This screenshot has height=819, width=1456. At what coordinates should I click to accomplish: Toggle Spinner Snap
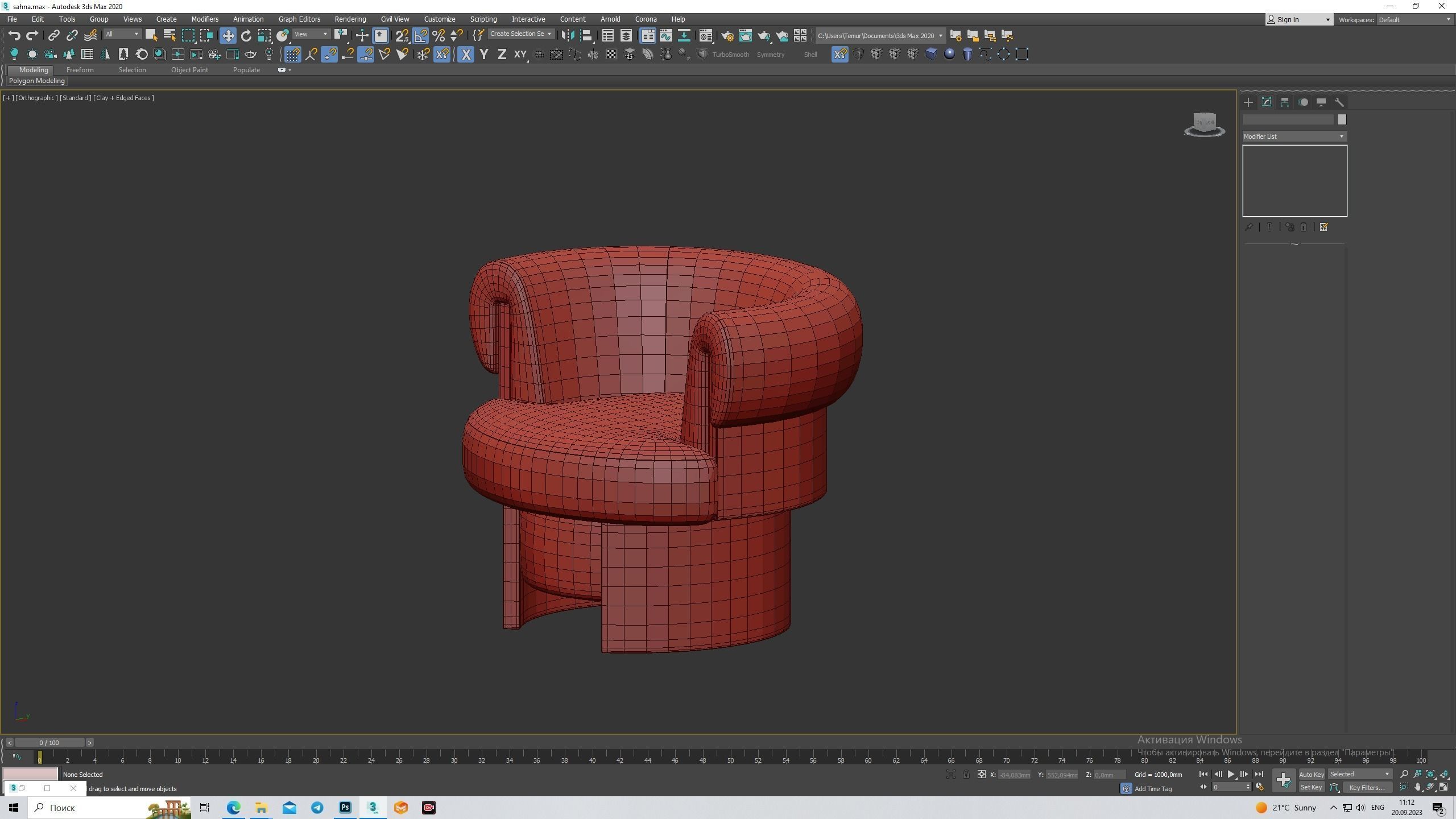457,36
